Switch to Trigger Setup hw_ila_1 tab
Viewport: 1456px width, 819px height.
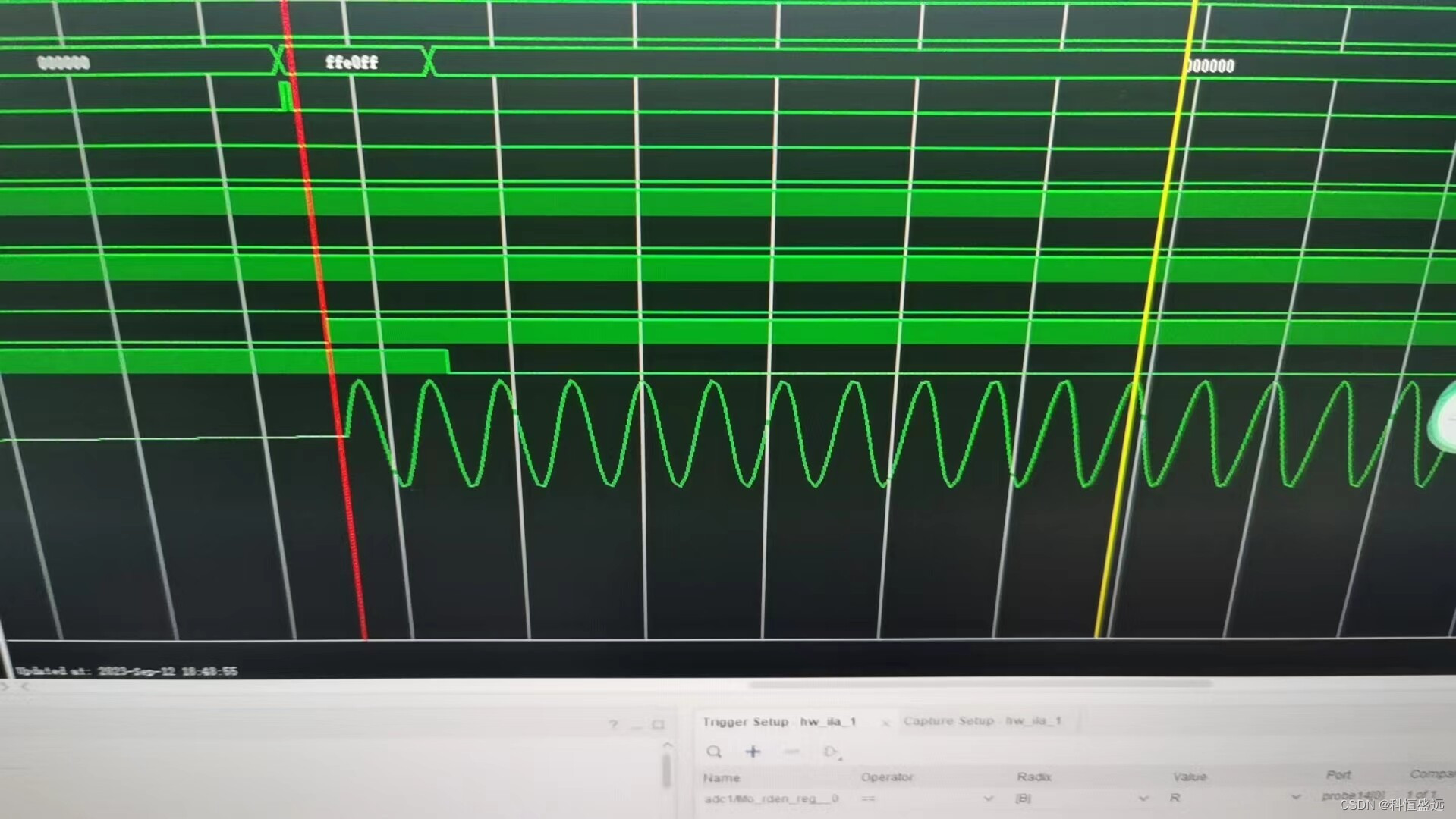coord(780,721)
